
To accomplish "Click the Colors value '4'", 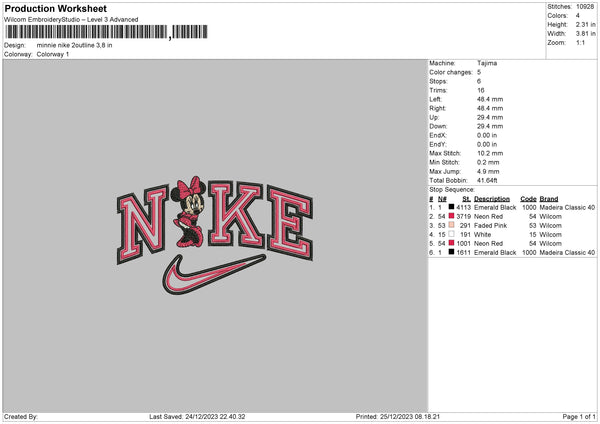I will 578,16.
